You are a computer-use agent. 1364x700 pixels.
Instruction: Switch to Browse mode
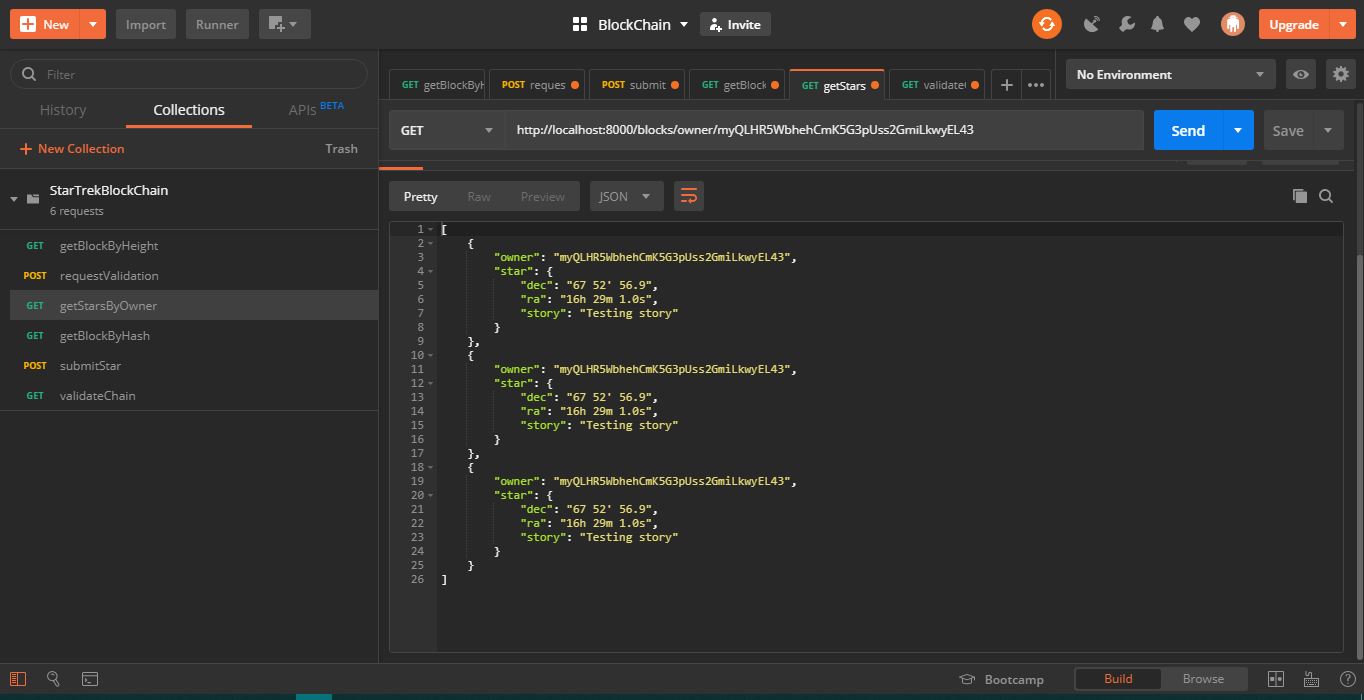1203,678
